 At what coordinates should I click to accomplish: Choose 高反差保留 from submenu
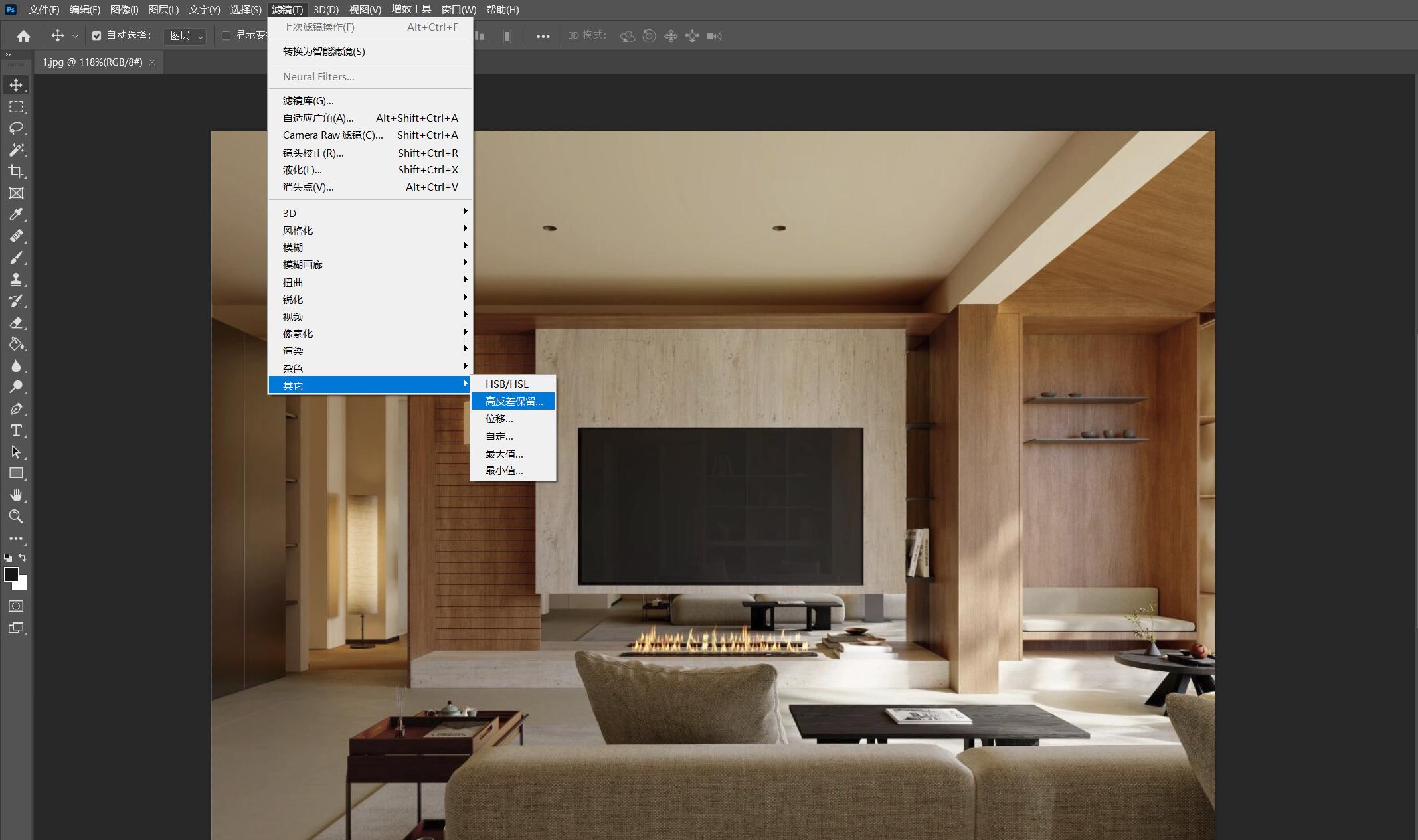click(x=513, y=401)
